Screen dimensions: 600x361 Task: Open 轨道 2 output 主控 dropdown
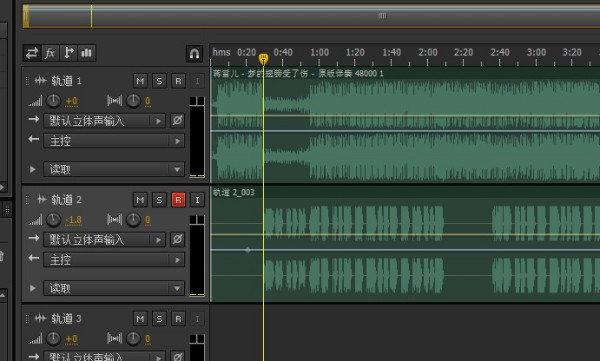[114, 260]
